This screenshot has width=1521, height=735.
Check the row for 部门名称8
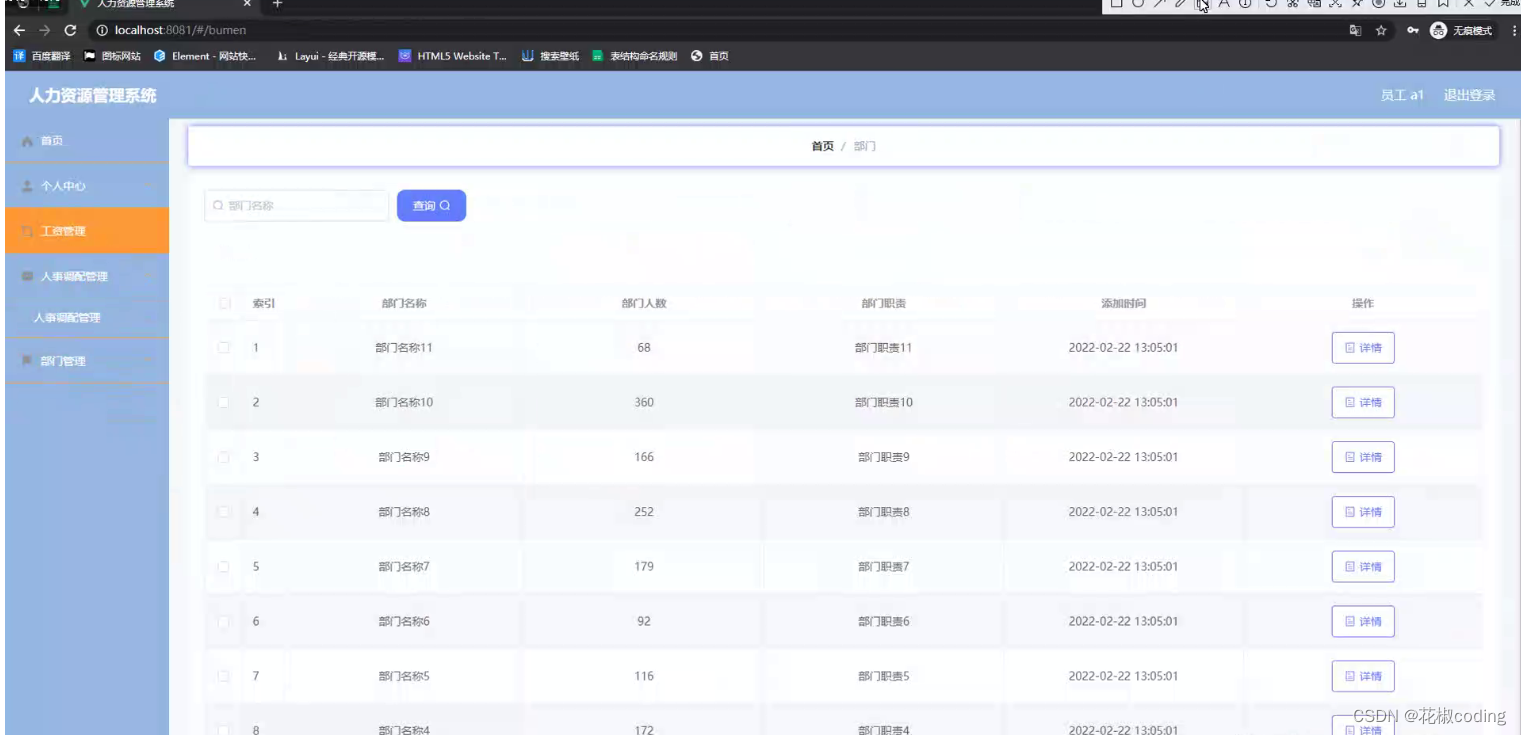[x=224, y=512]
